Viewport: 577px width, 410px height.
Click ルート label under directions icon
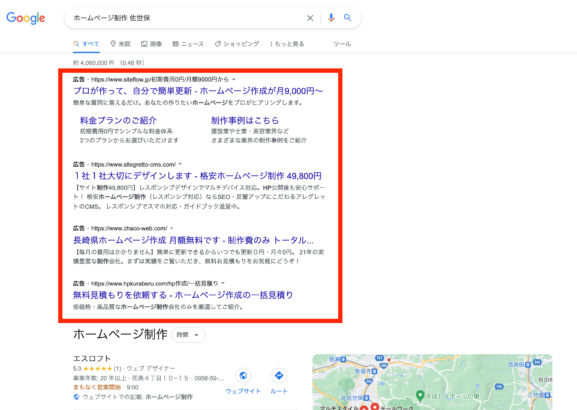pos(279,391)
